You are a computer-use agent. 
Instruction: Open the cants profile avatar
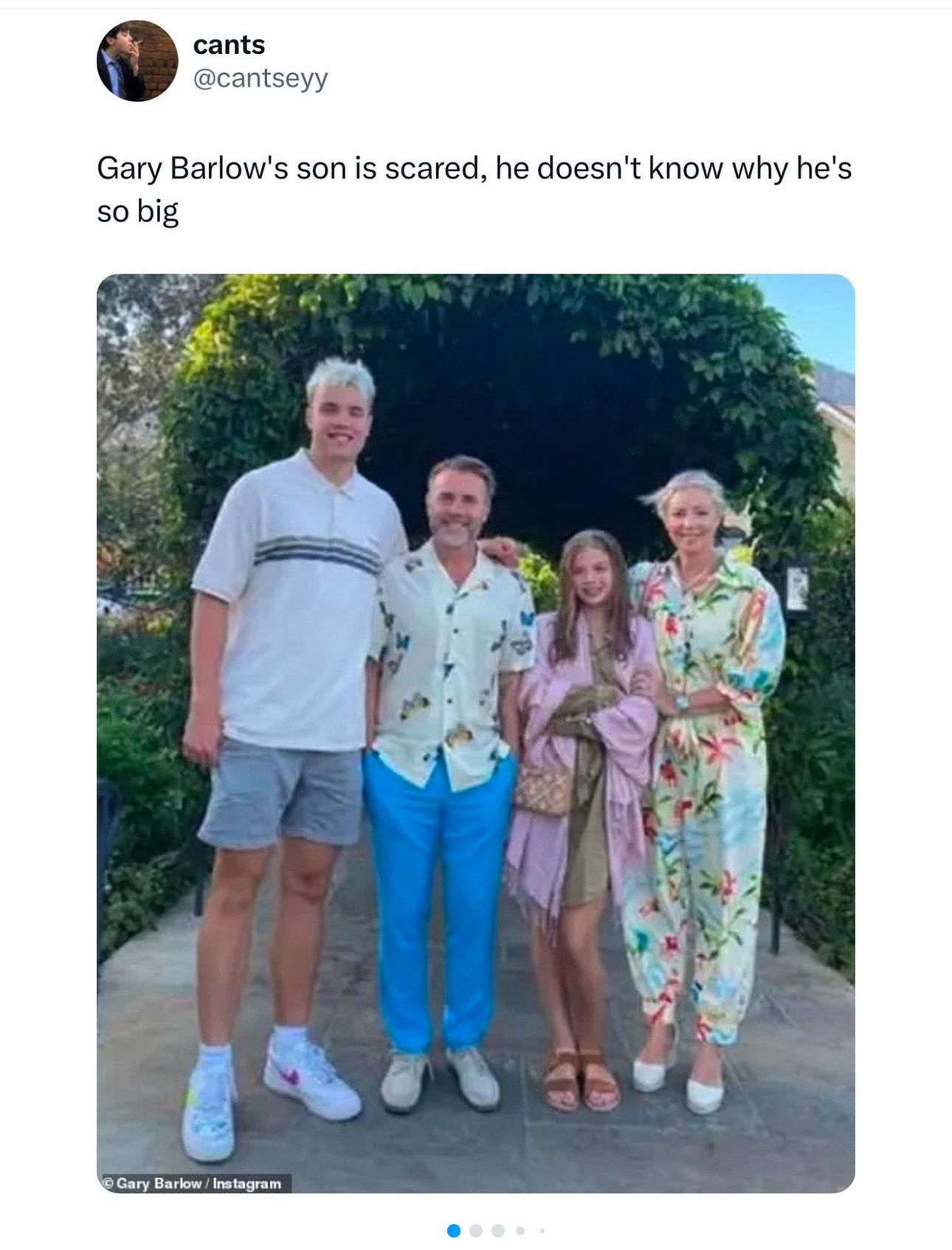coord(137,61)
